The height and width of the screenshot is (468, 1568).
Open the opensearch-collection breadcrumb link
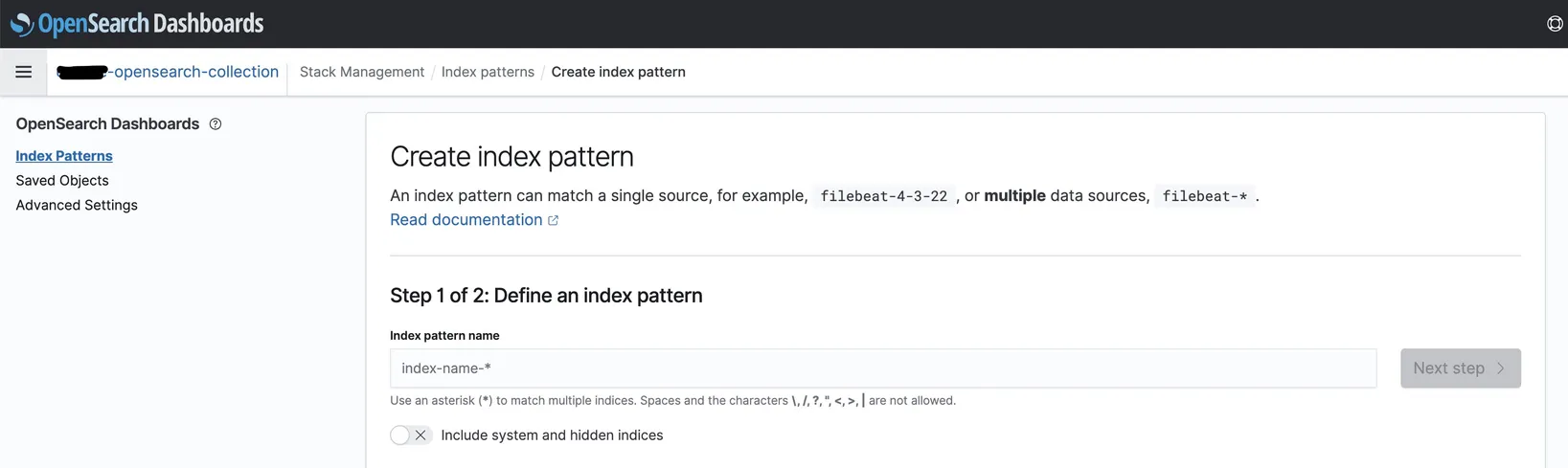pos(168,72)
